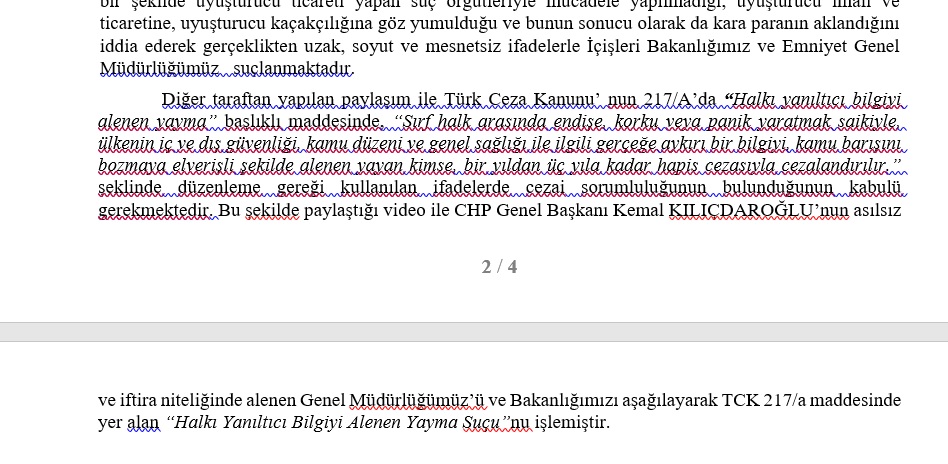
Task: Click the word "sorumluluğunun"
Action: tap(643, 188)
